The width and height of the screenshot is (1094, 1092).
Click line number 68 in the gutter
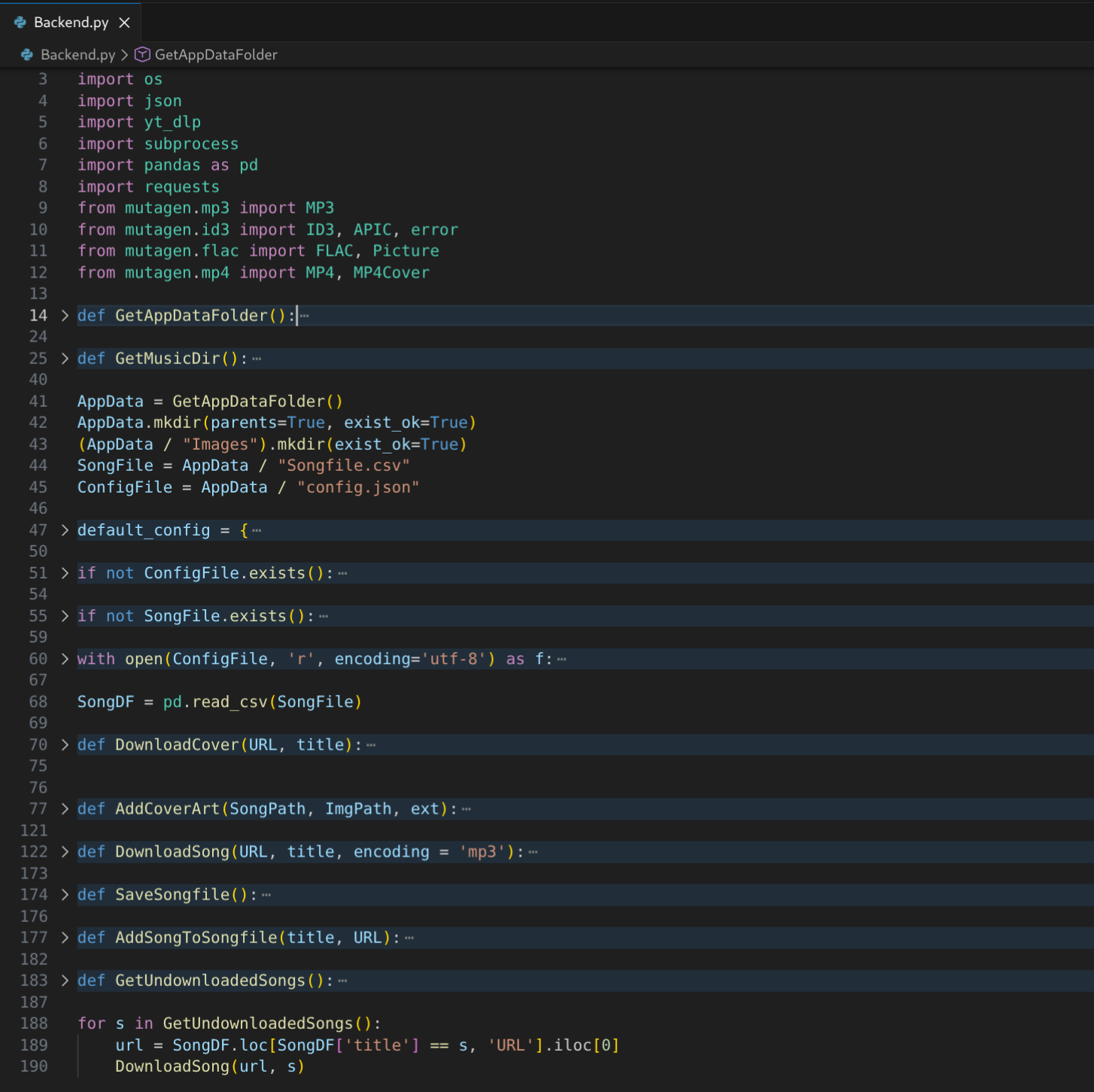click(x=38, y=702)
